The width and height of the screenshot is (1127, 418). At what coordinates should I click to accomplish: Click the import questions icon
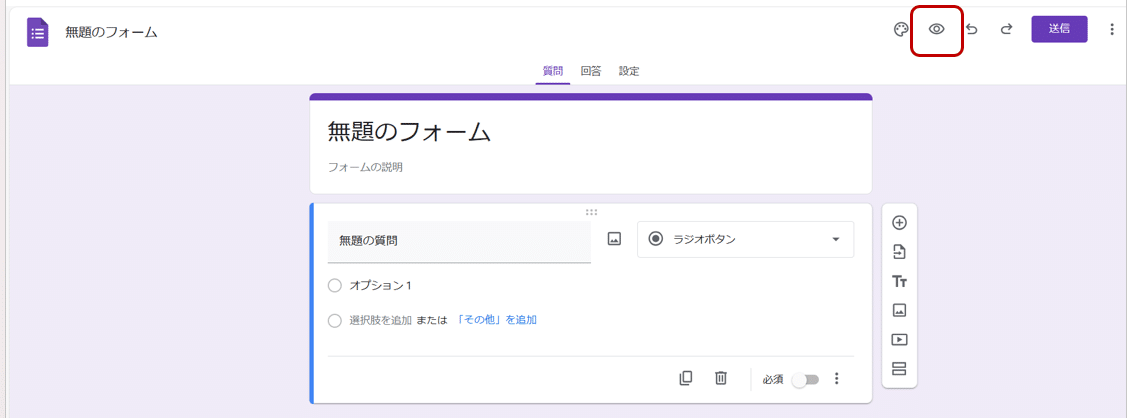click(899, 252)
